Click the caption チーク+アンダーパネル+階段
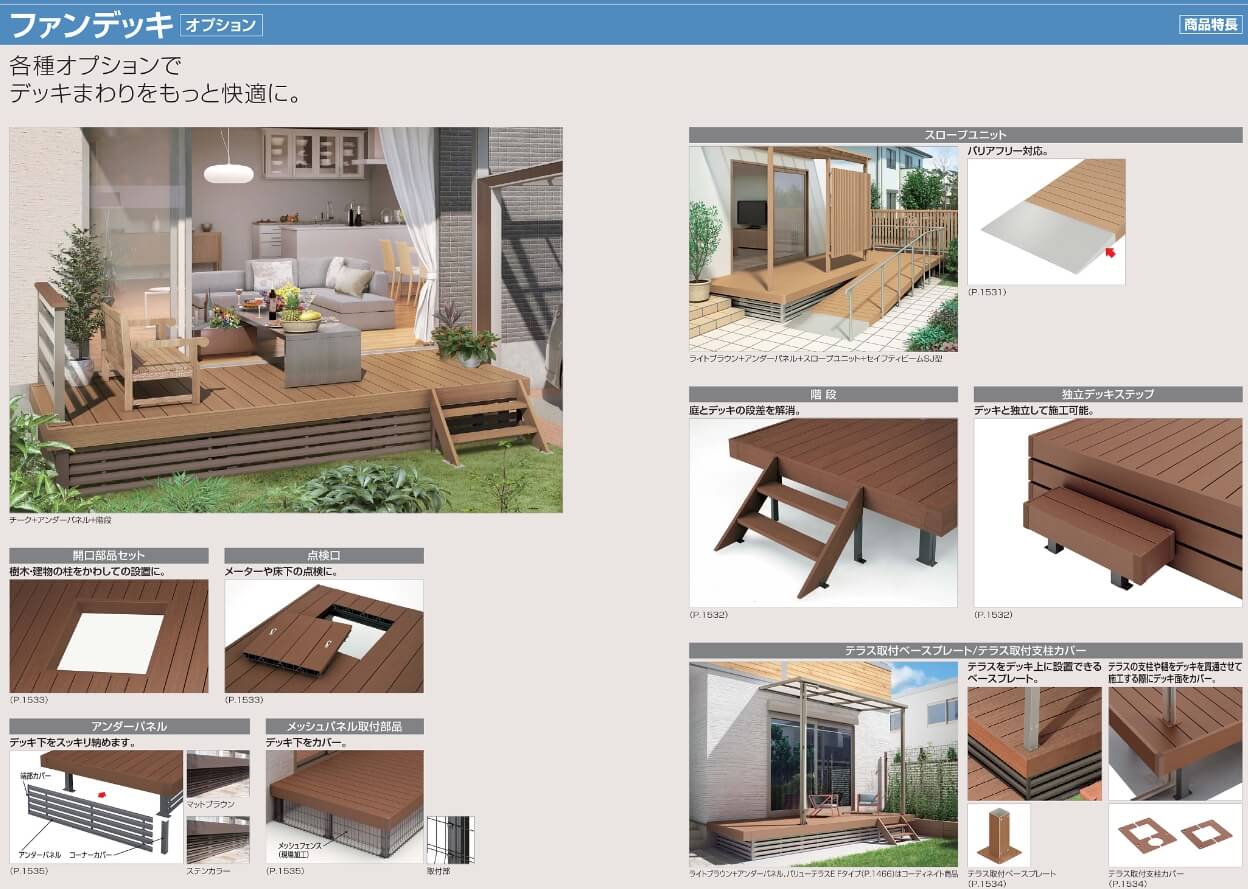 click(x=59, y=521)
